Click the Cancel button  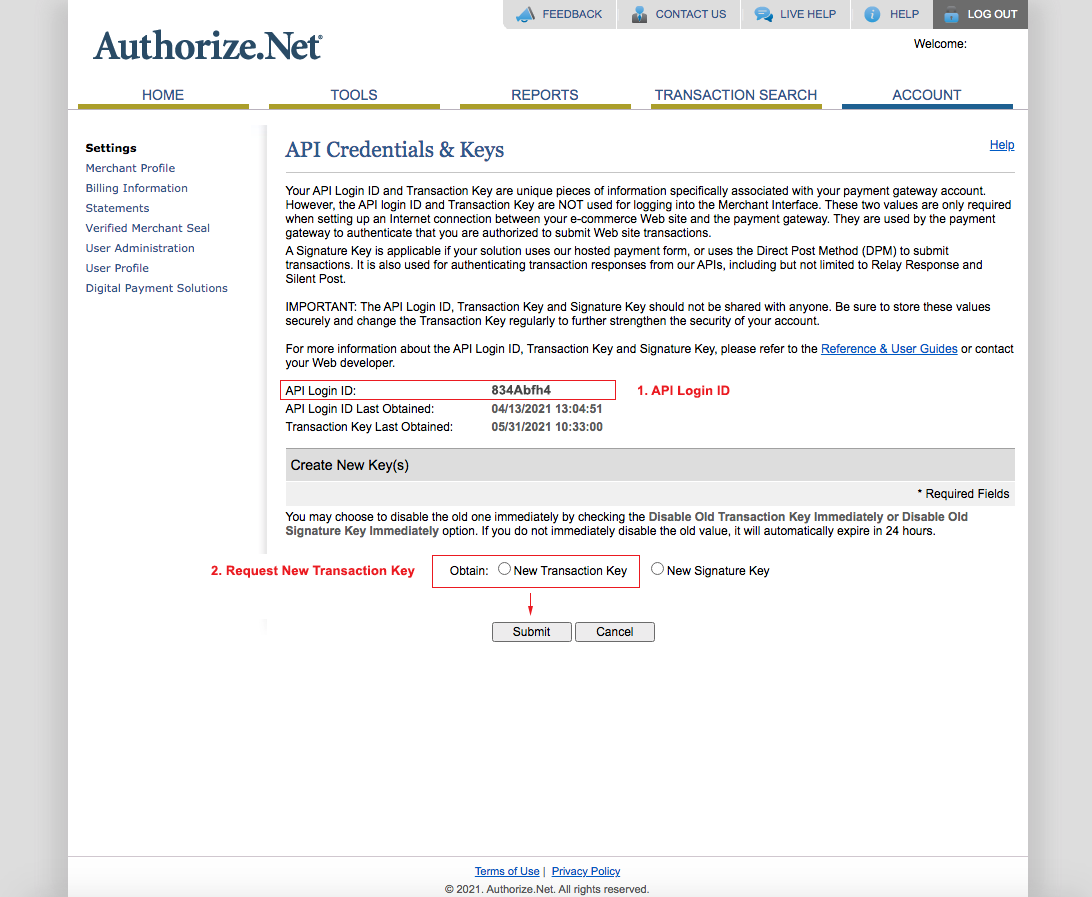coord(614,632)
